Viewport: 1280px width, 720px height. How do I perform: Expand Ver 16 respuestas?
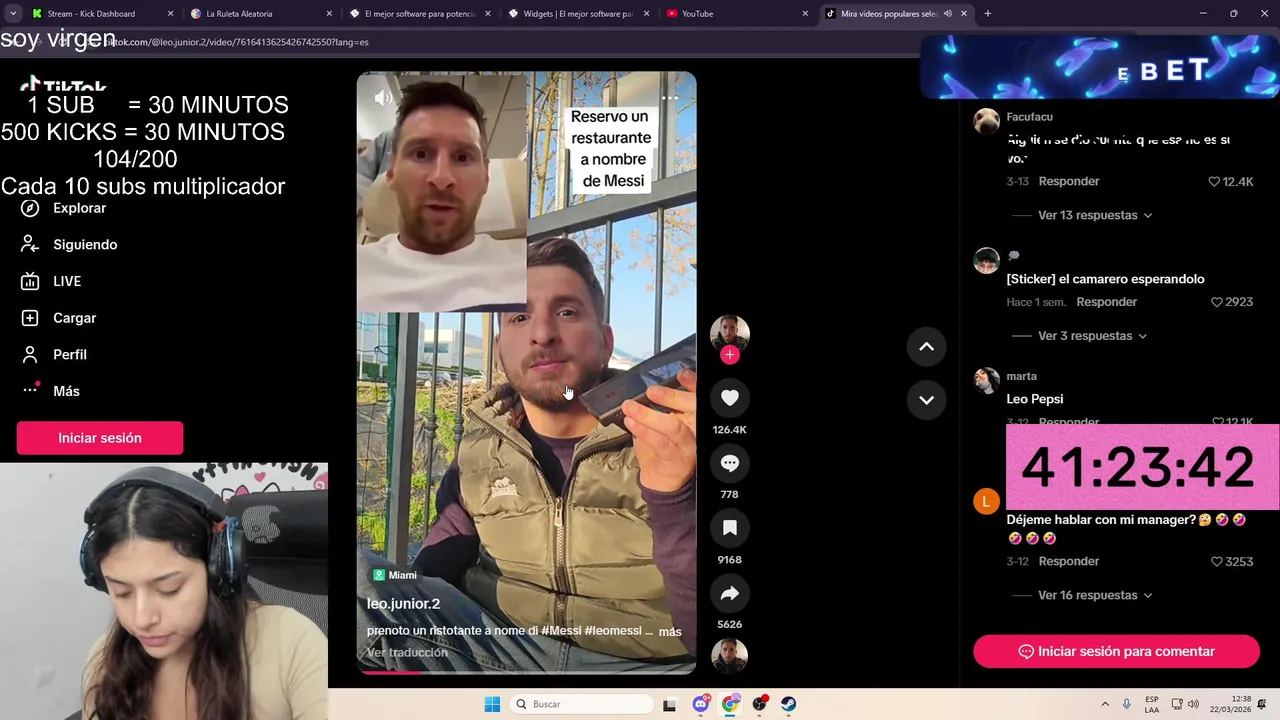(x=1095, y=595)
